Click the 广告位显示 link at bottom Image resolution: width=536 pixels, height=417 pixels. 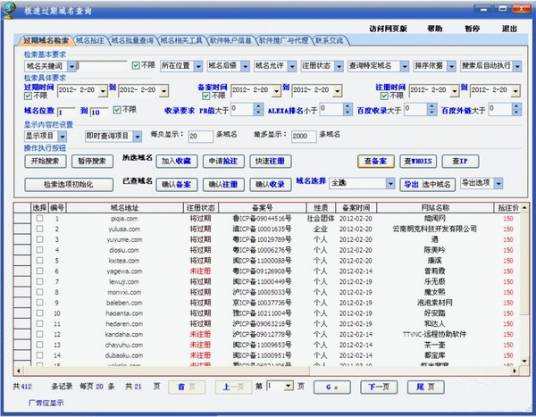coord(46,403)
